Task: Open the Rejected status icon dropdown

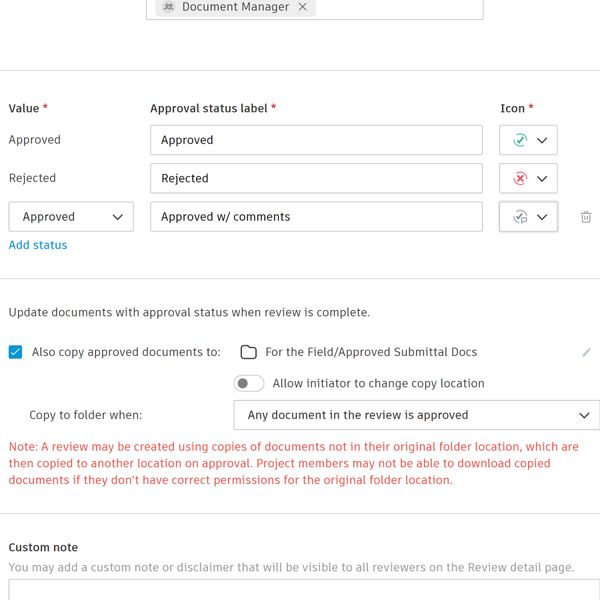Action: click(541, 179)
